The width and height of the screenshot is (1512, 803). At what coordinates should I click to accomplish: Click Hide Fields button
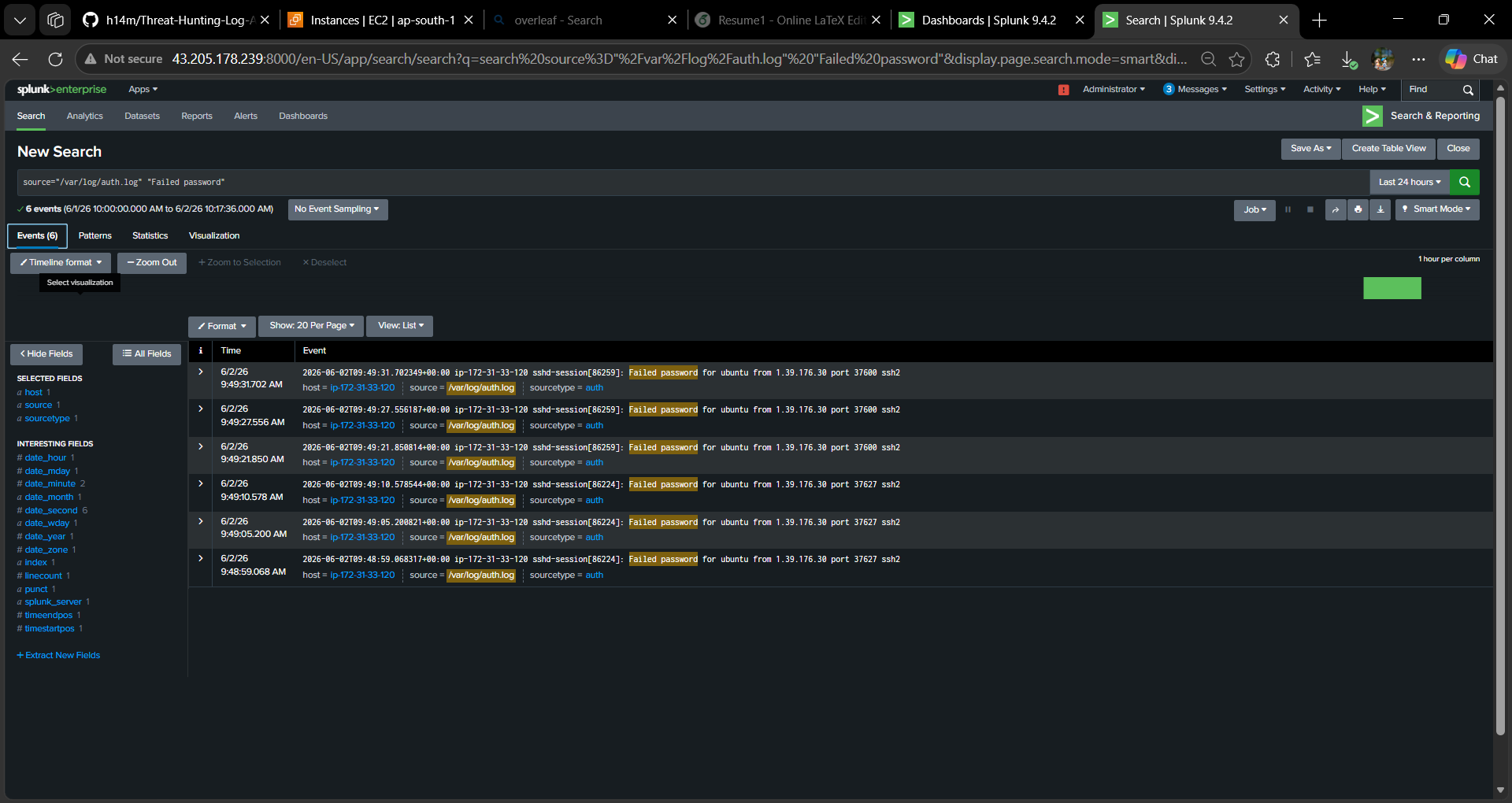pos(46,354)
